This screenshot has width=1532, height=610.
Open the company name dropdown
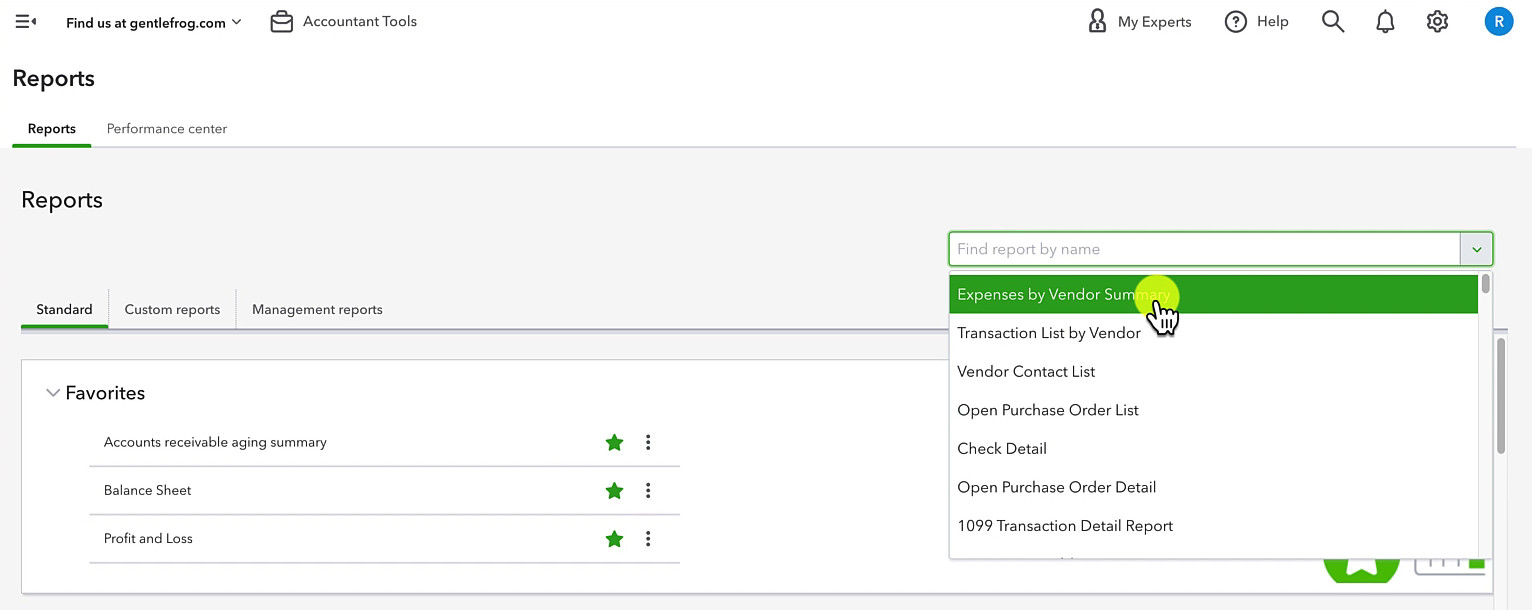coord(154,22)
